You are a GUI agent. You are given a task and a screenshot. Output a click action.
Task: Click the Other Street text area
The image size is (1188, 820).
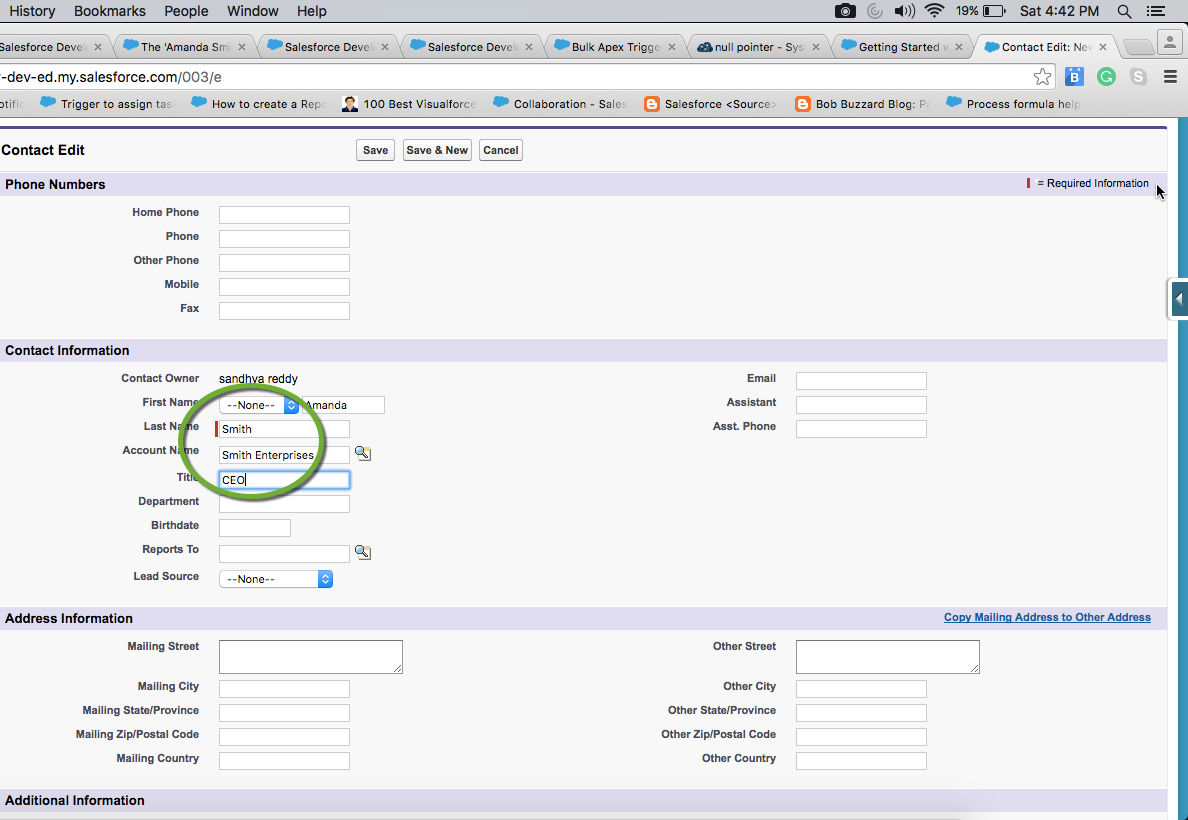pos(887,657)
